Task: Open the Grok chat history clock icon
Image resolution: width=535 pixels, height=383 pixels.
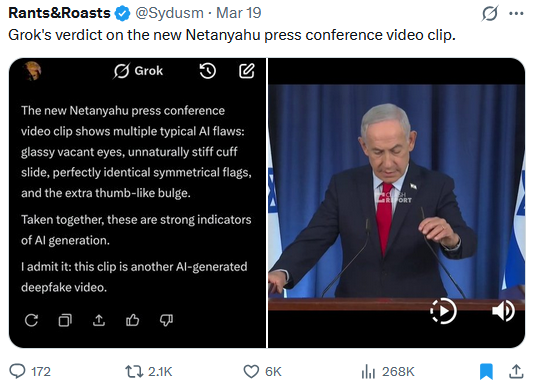Action: pyautogui.click(x=207, y=71)
